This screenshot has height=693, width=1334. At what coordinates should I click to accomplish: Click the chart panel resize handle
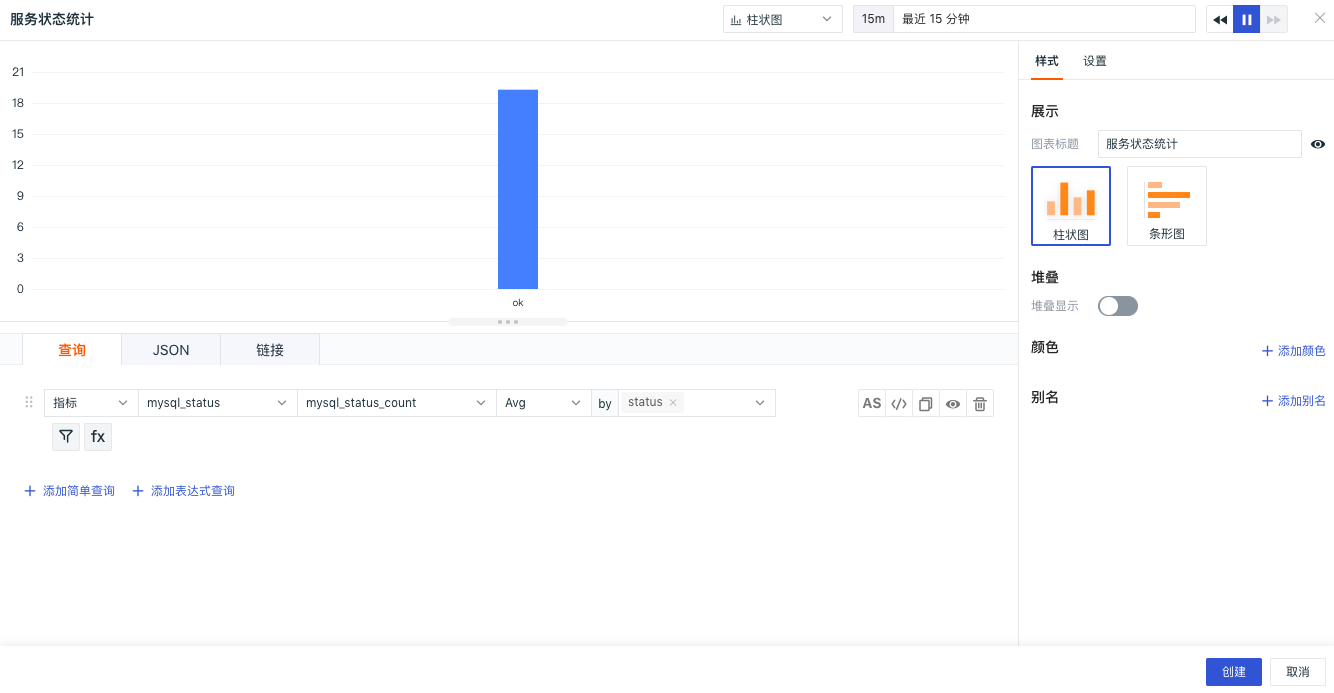click(x=508, y=322)
